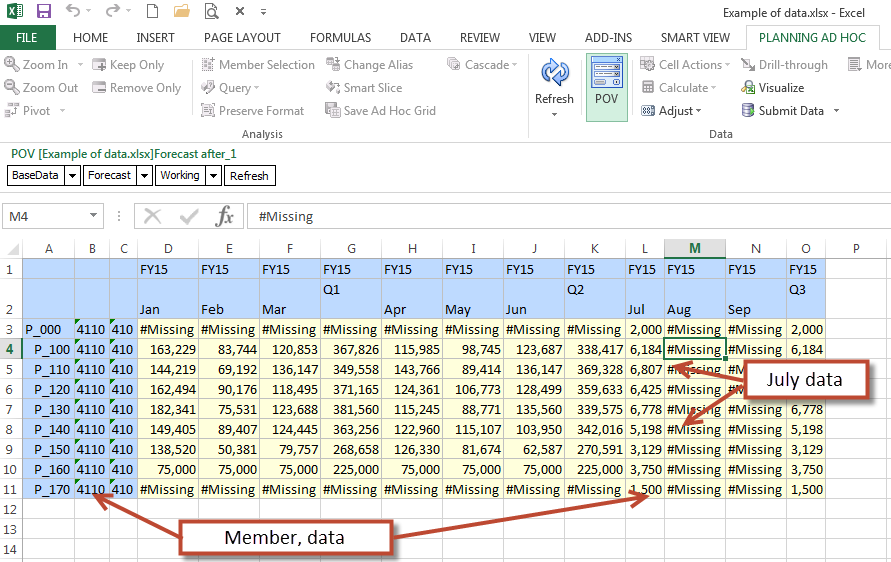The image size is (891, 562).
Task: Click Keep Only
Action: 128,65
